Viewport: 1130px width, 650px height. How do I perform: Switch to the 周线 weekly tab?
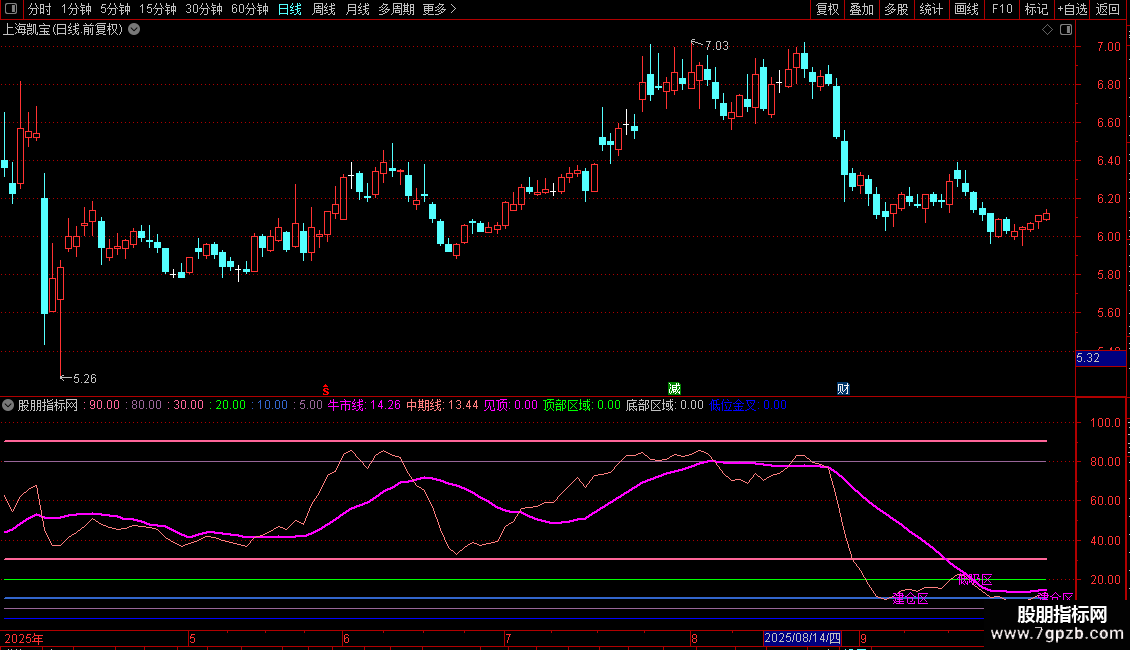[x=324, y=10]
